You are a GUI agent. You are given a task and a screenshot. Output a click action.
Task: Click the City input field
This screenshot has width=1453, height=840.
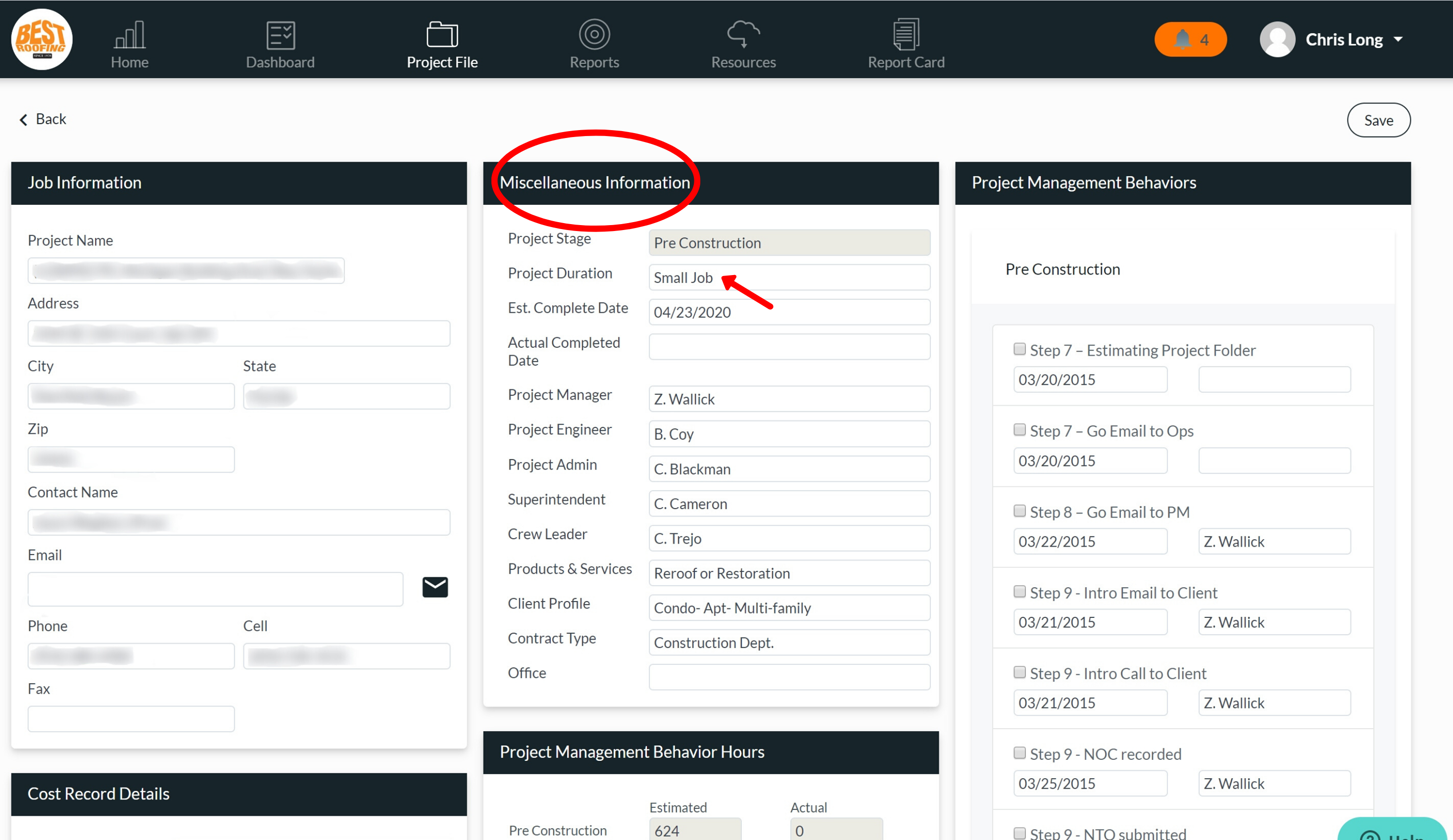131,396
